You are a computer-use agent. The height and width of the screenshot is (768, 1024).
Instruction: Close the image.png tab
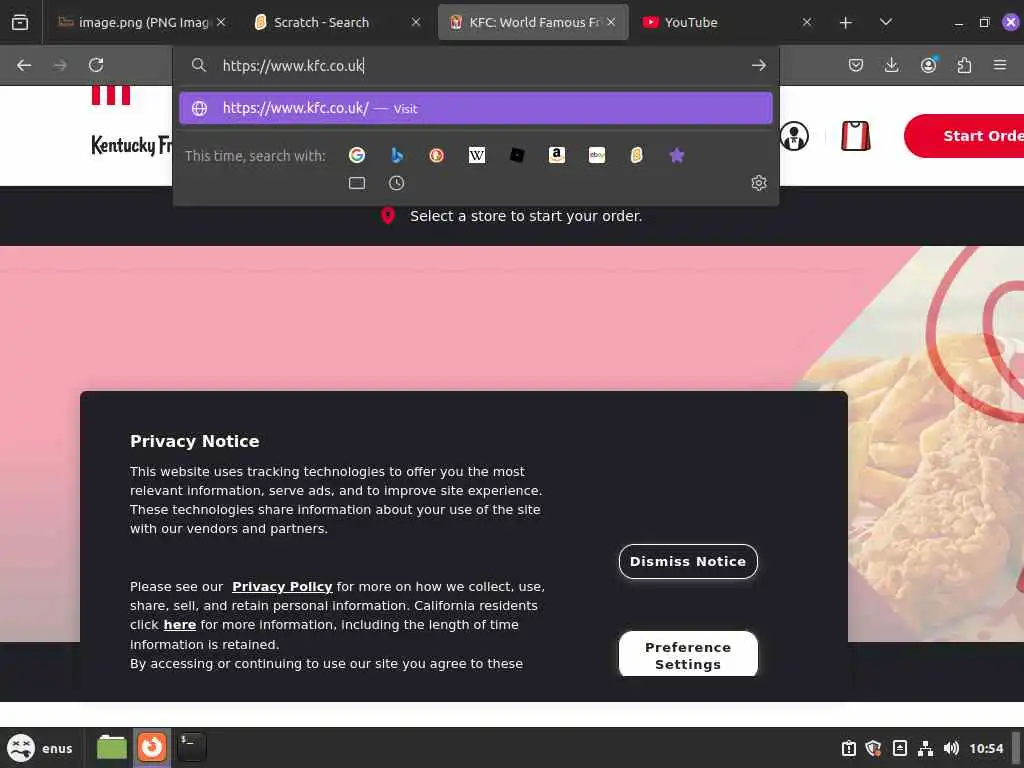coord(221,22)
